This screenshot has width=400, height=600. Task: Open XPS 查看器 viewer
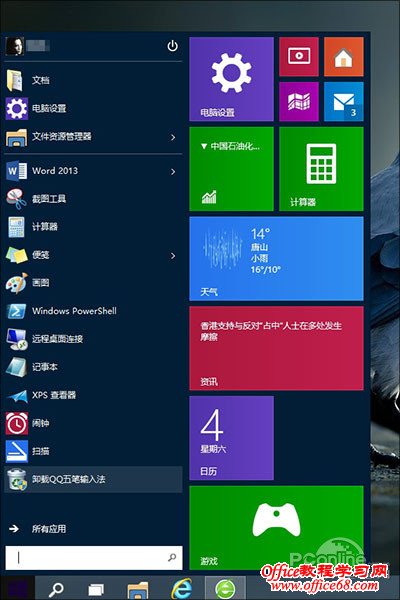[x=93, y=395]
